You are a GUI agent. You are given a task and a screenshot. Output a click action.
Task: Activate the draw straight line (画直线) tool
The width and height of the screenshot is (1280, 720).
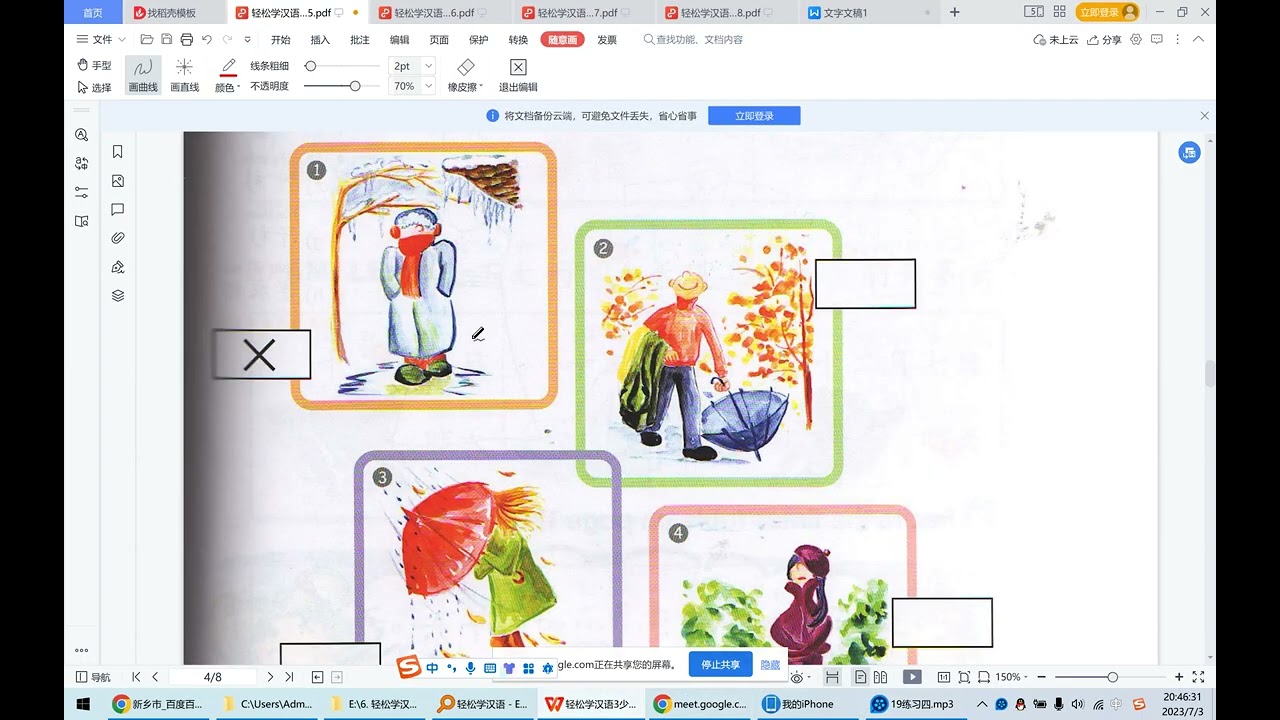click(x=184, y=75)
